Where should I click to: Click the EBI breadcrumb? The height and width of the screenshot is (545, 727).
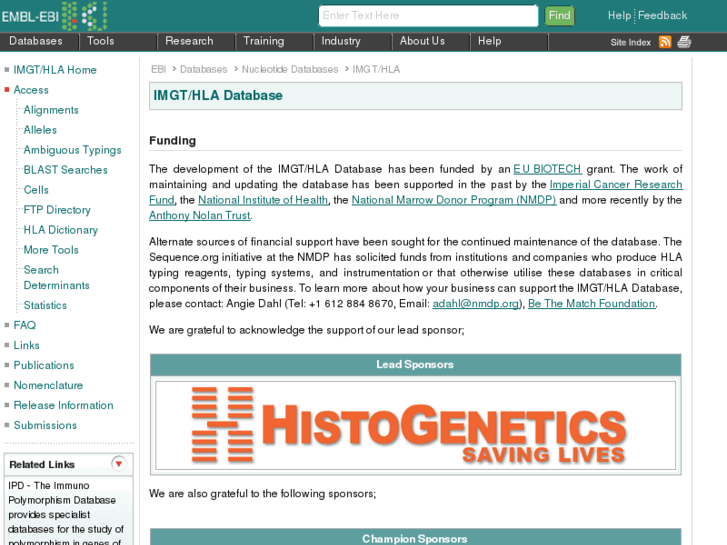click(159, 70)
